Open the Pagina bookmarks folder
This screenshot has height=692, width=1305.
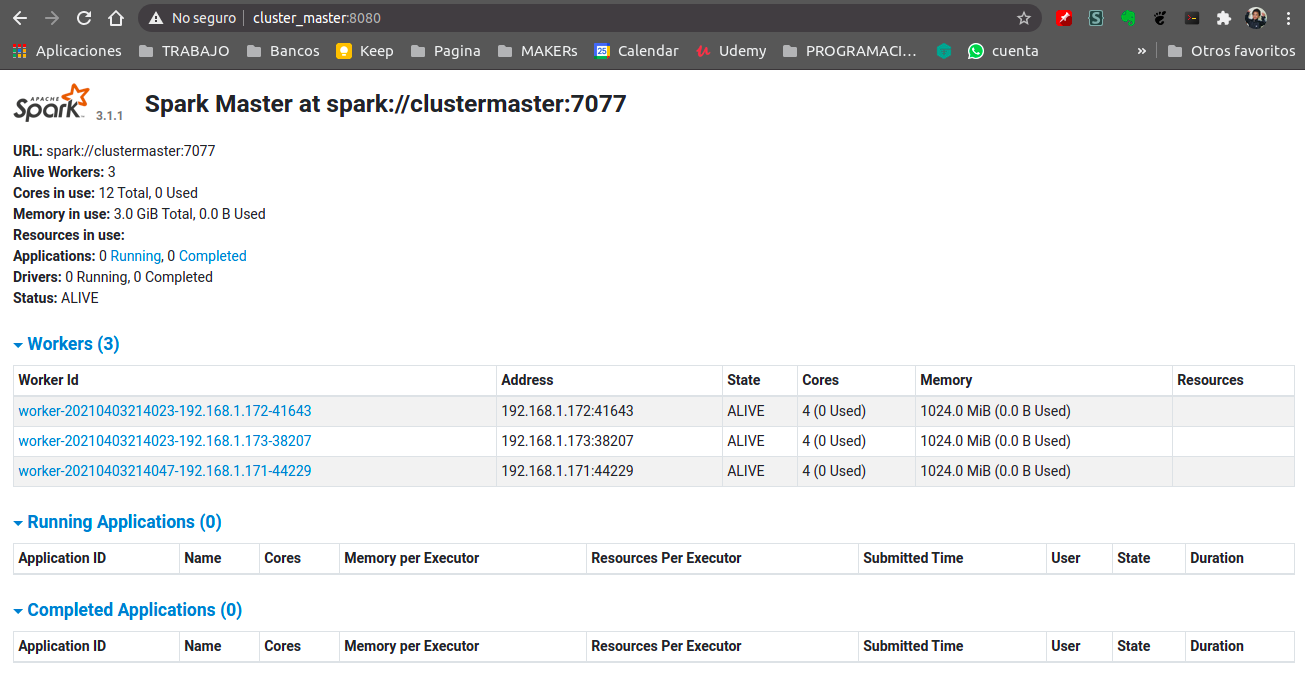pyautogui.click(x=446, y=51)
